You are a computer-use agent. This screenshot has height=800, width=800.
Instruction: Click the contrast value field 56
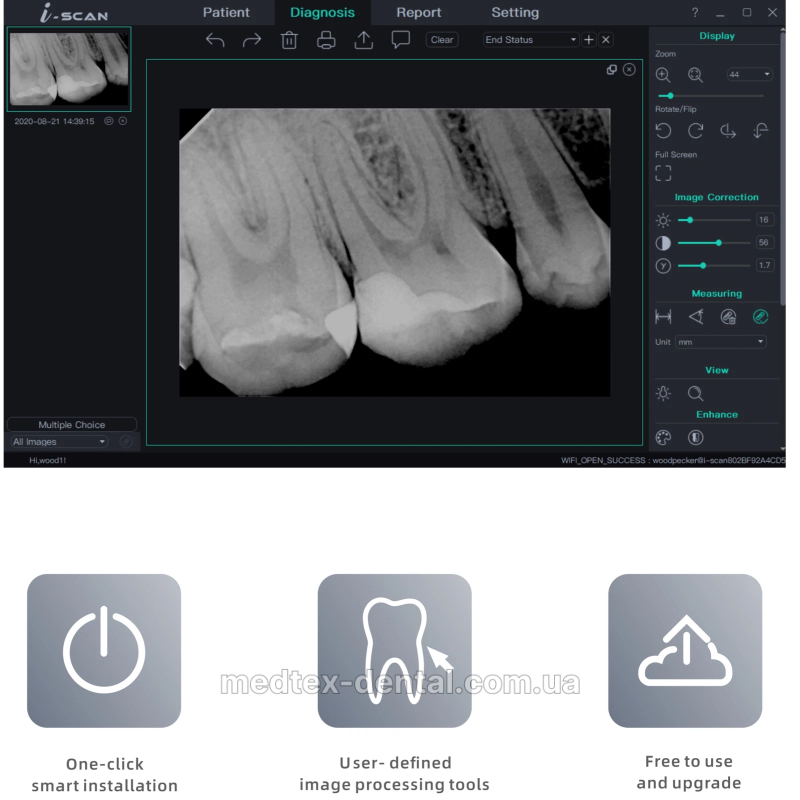click(x=764, y=242)
